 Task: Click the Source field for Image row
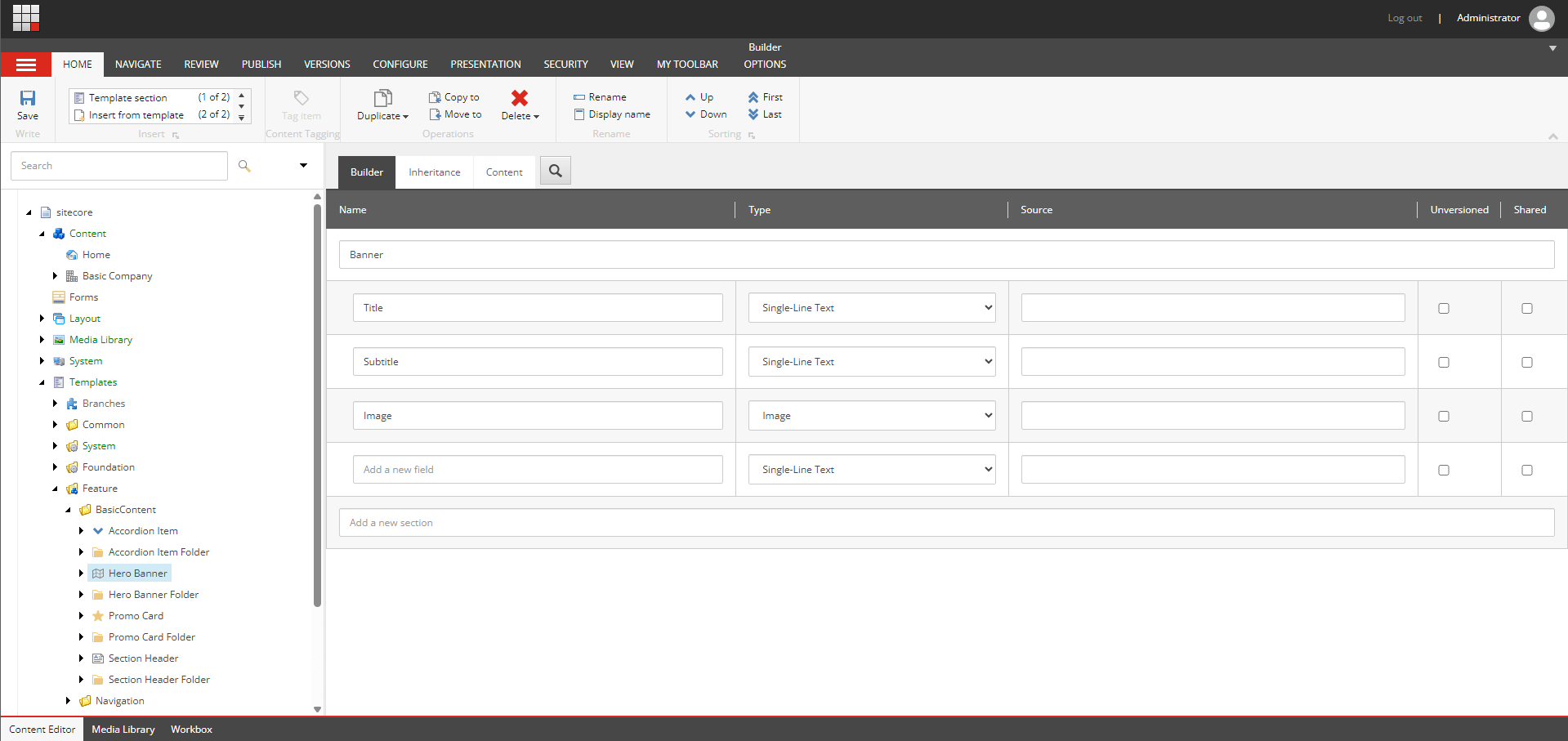pos(1213,416)
